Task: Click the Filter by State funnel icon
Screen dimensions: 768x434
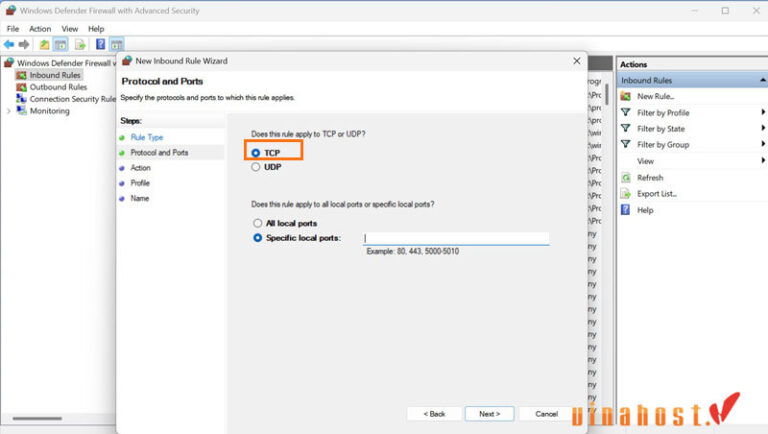Action: 625,128
